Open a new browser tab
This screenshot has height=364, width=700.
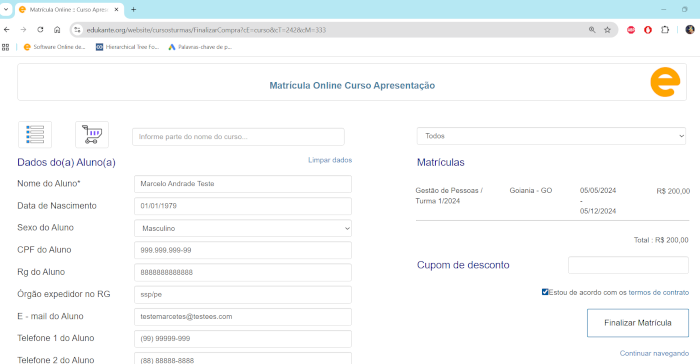pyautogui.click(x=133, y=9)
